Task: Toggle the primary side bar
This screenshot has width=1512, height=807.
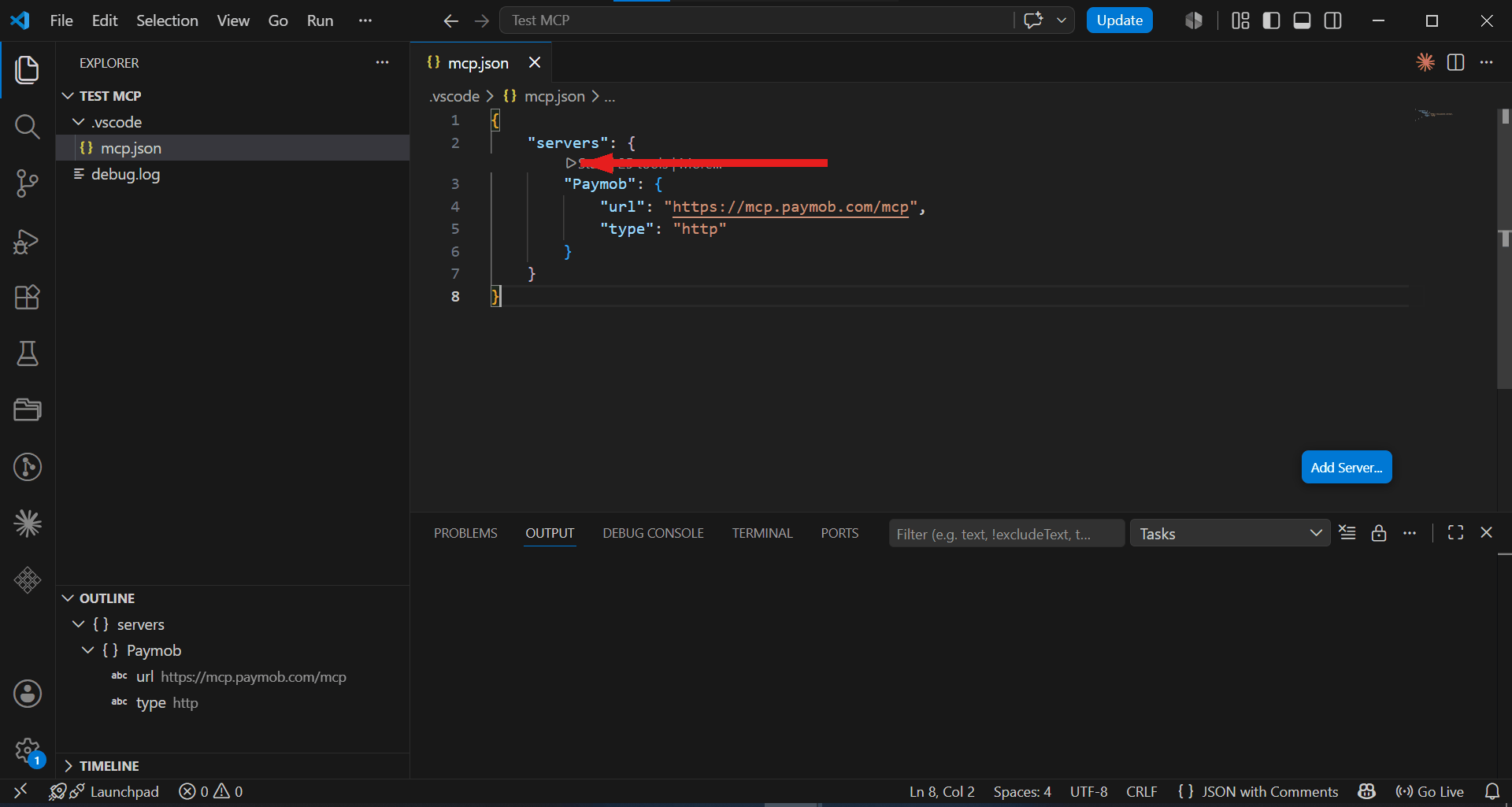Action: click(1271, 20)
